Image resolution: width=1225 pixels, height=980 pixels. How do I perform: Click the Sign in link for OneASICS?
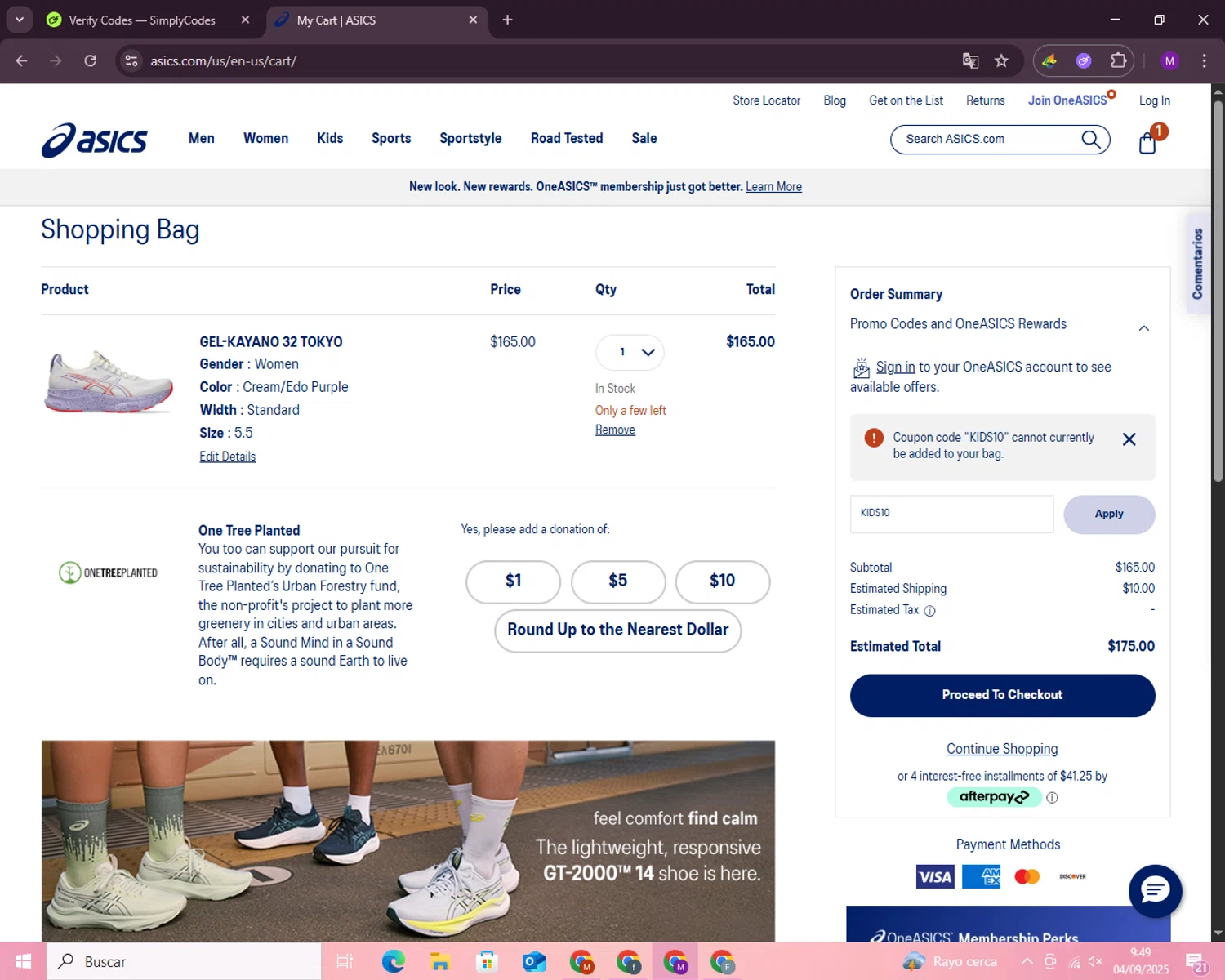tap(895, 367)
